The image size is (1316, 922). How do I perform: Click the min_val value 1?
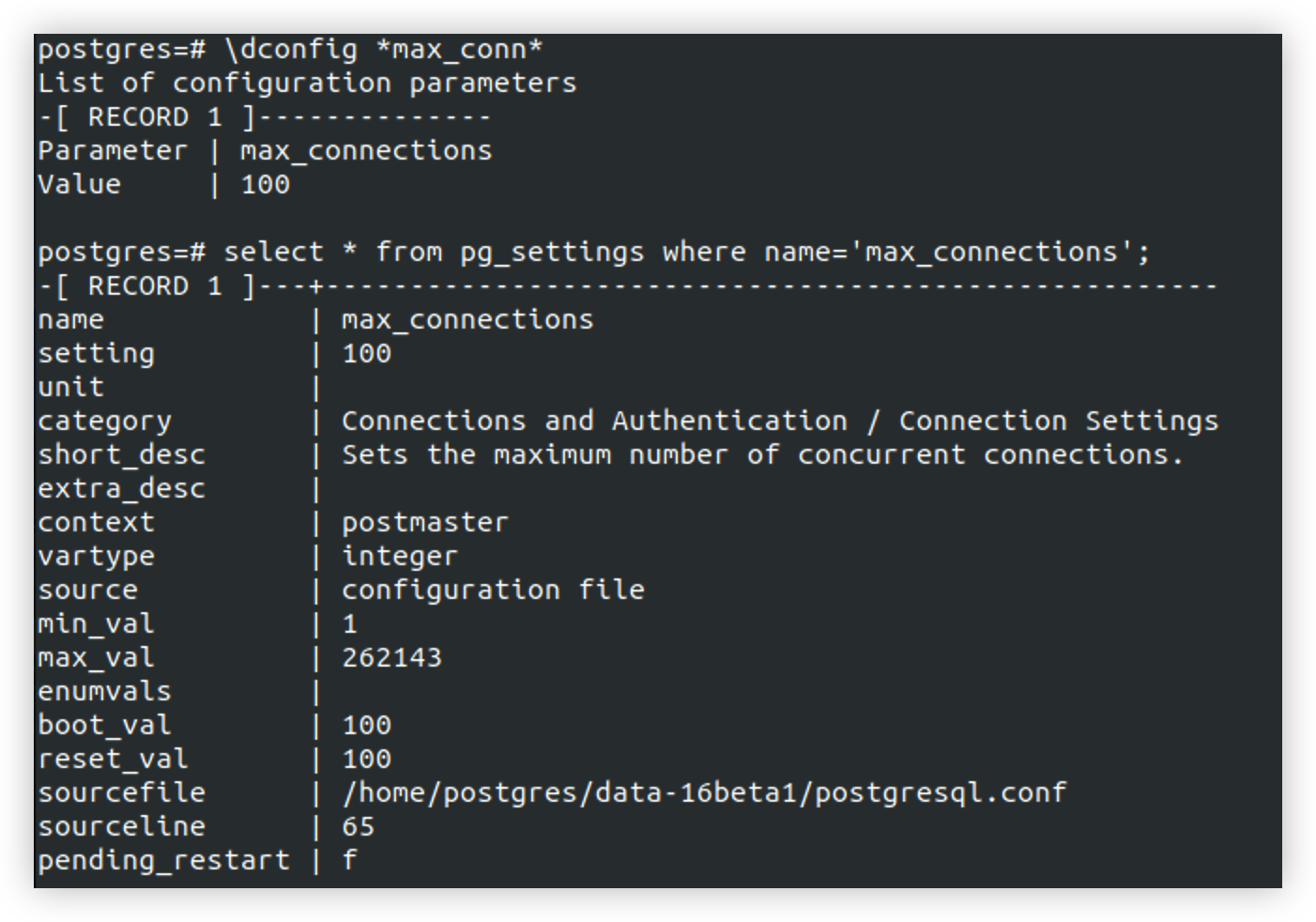coord(350,623)
